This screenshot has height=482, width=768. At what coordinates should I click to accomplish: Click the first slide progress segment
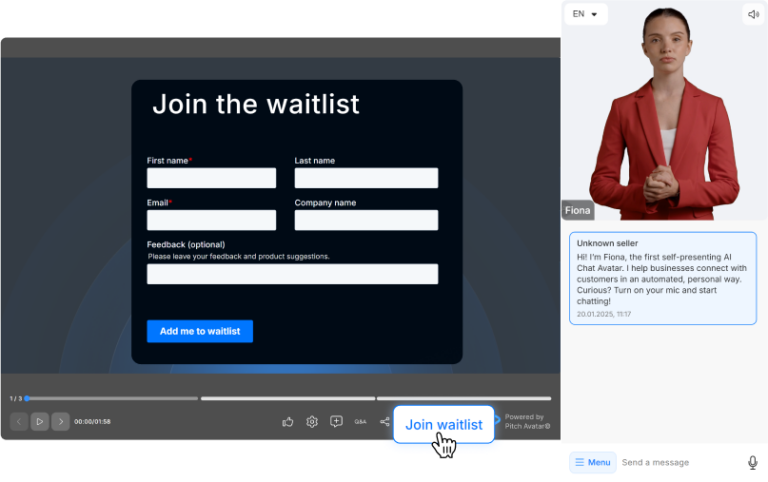pyautogui.click(x=112, y=398)
